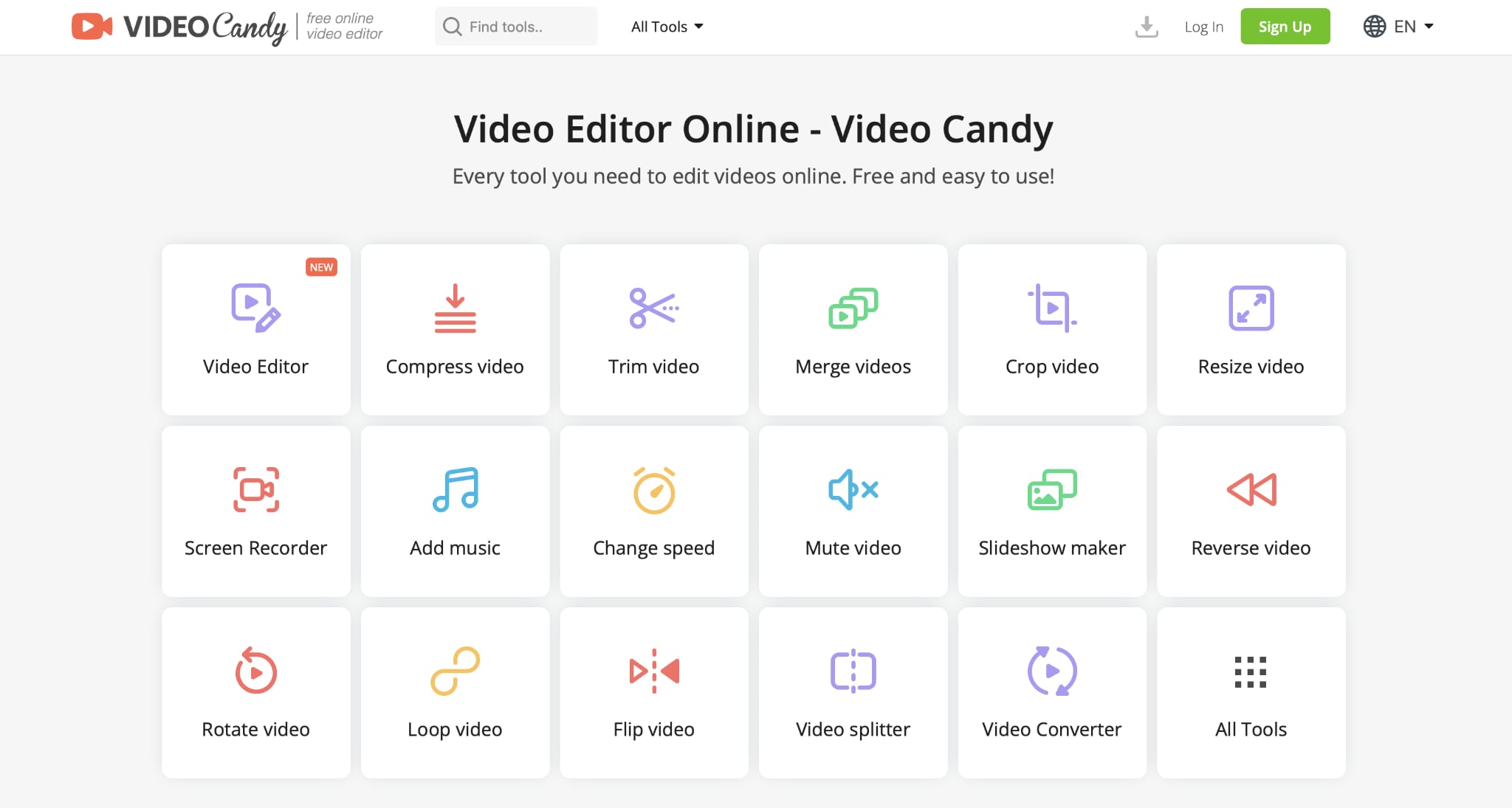The image size is (1512, 808).
Task: Click the 'Compress video' label text
Action: [455, 367]
